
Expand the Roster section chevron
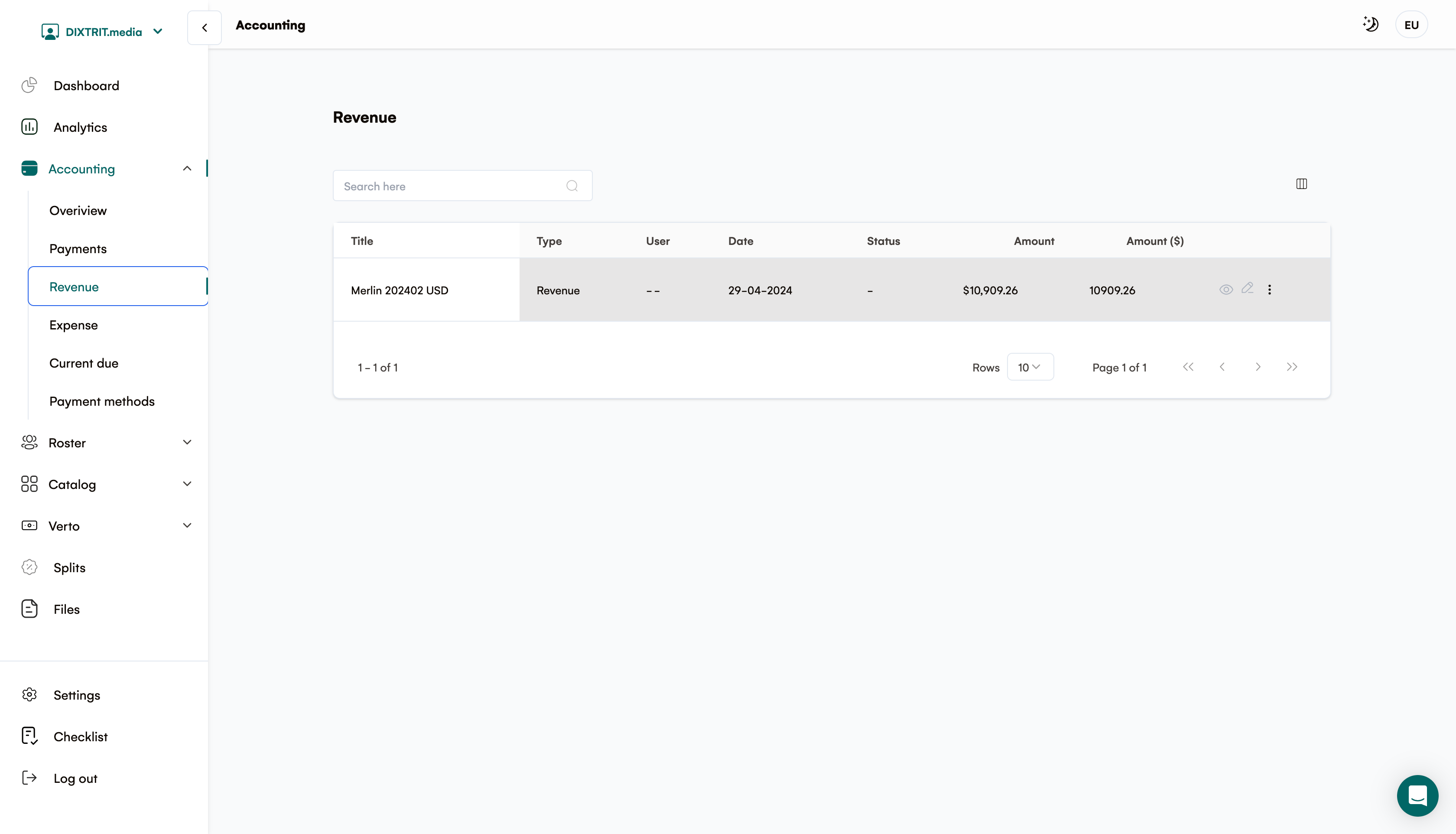point(187,442)
